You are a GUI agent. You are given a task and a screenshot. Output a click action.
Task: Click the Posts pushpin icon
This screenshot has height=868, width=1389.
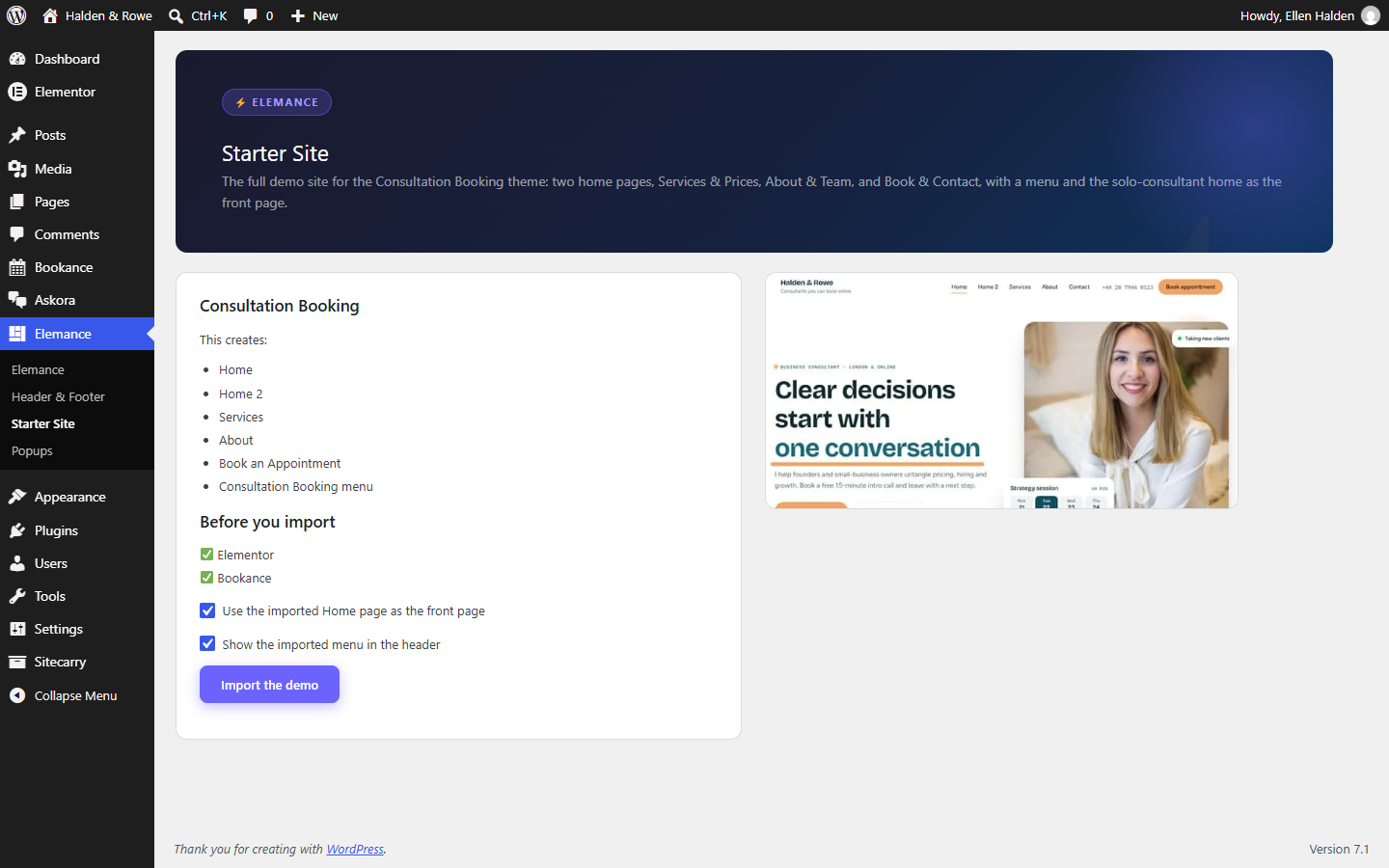click(x=17, y=135)
